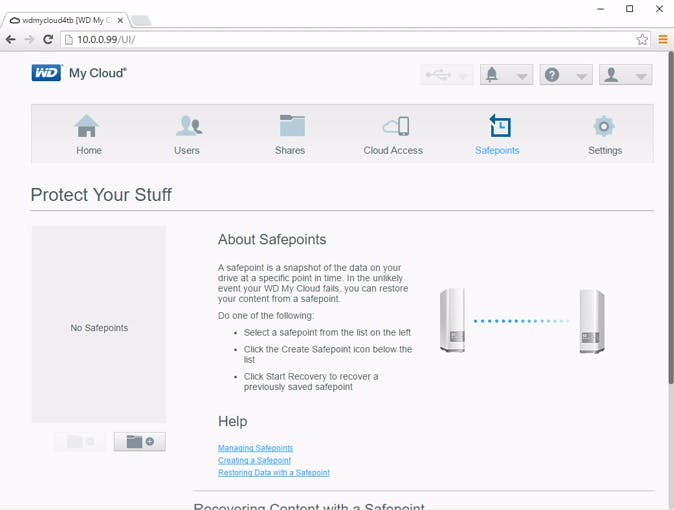Viewport: 674px width, 510px height.
Task: Select the Cloud Access tab label
Action: (393, 151)
